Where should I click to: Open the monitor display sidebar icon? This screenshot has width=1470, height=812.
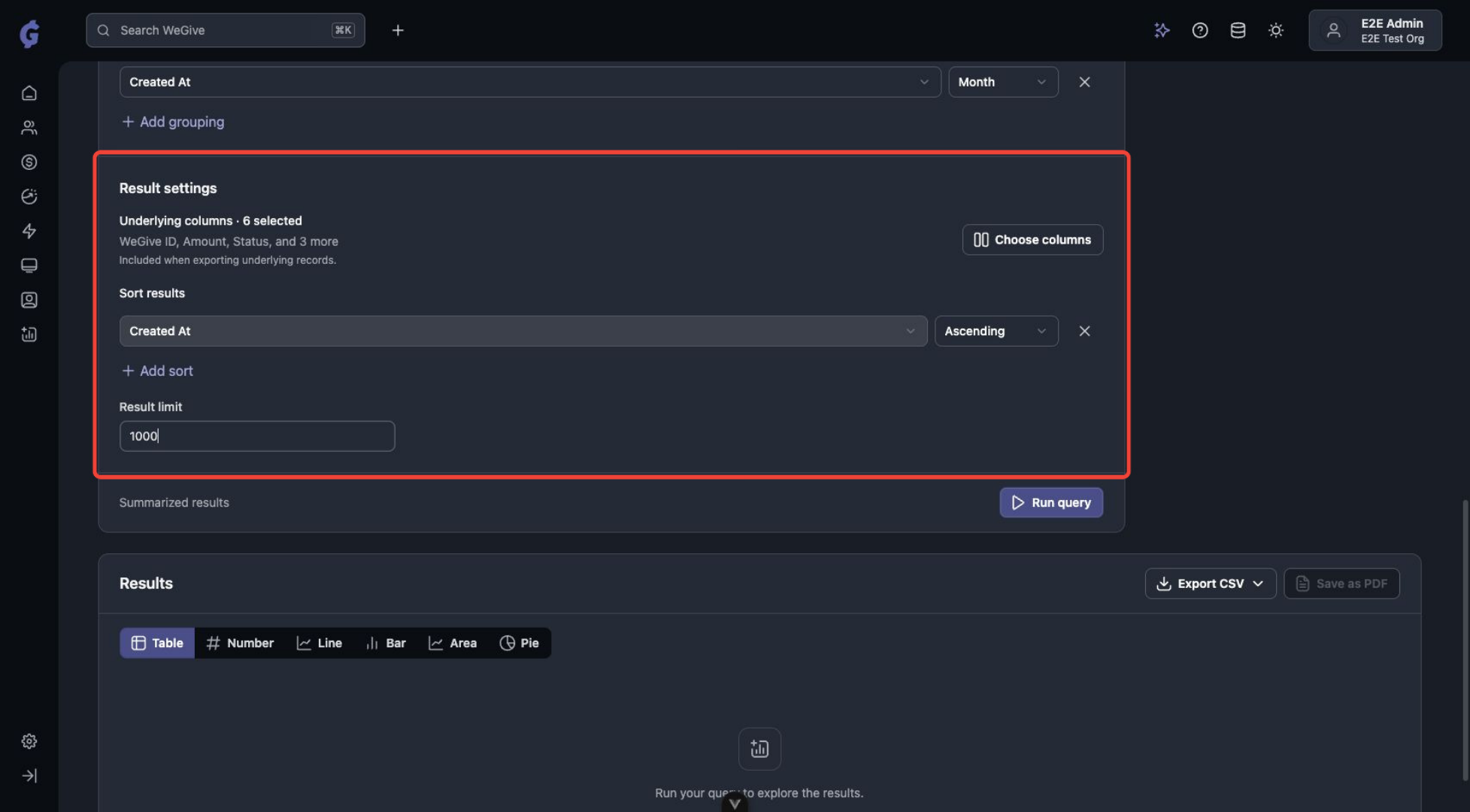point(29,265)
